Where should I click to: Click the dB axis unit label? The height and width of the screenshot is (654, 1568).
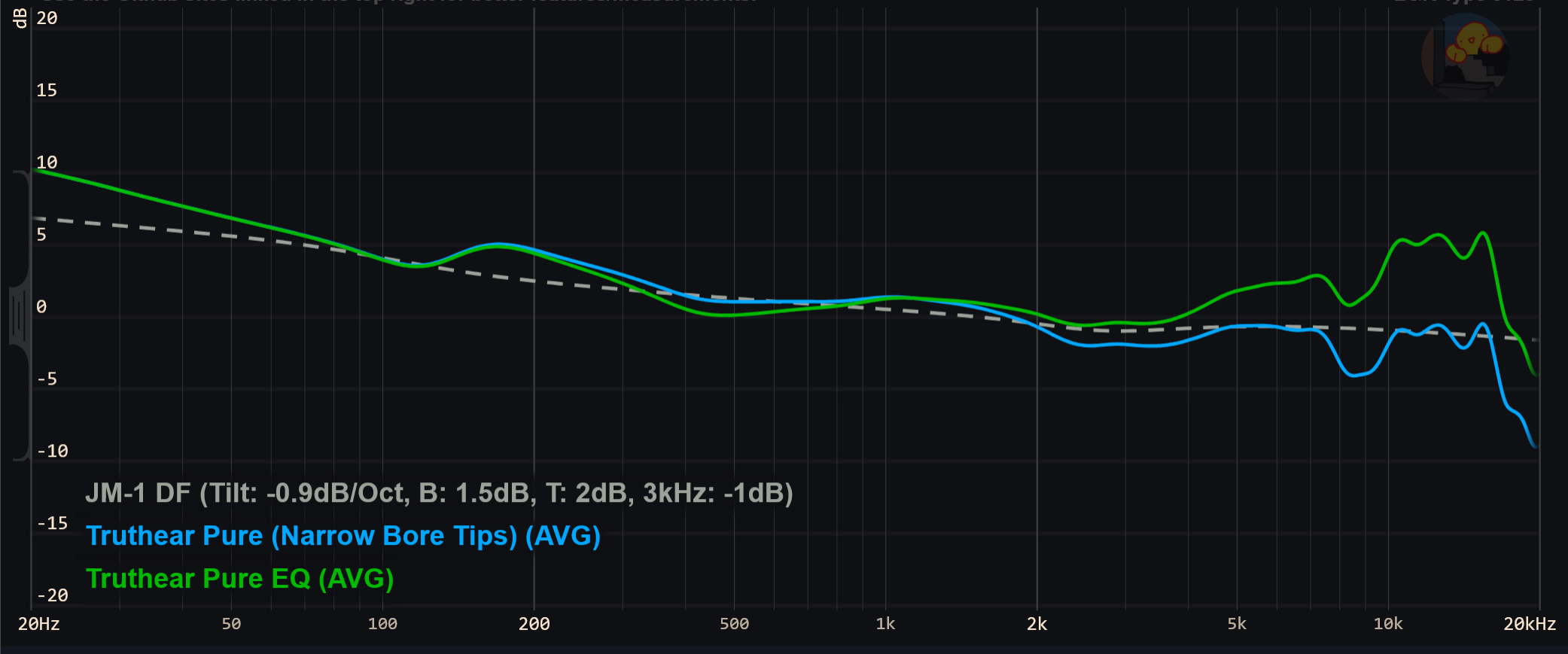[x=20, y=18]
